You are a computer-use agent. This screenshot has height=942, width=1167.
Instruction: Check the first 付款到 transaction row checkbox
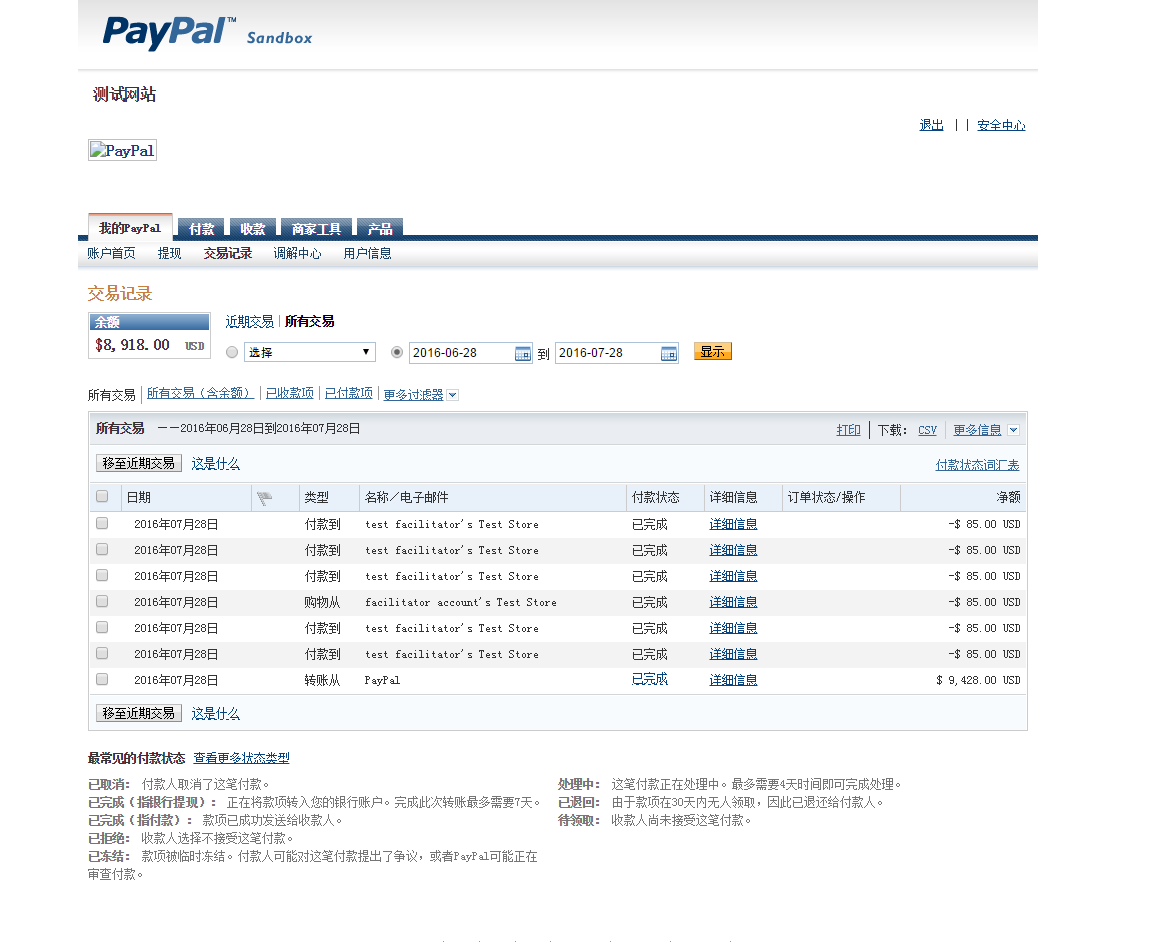[102, 523]
